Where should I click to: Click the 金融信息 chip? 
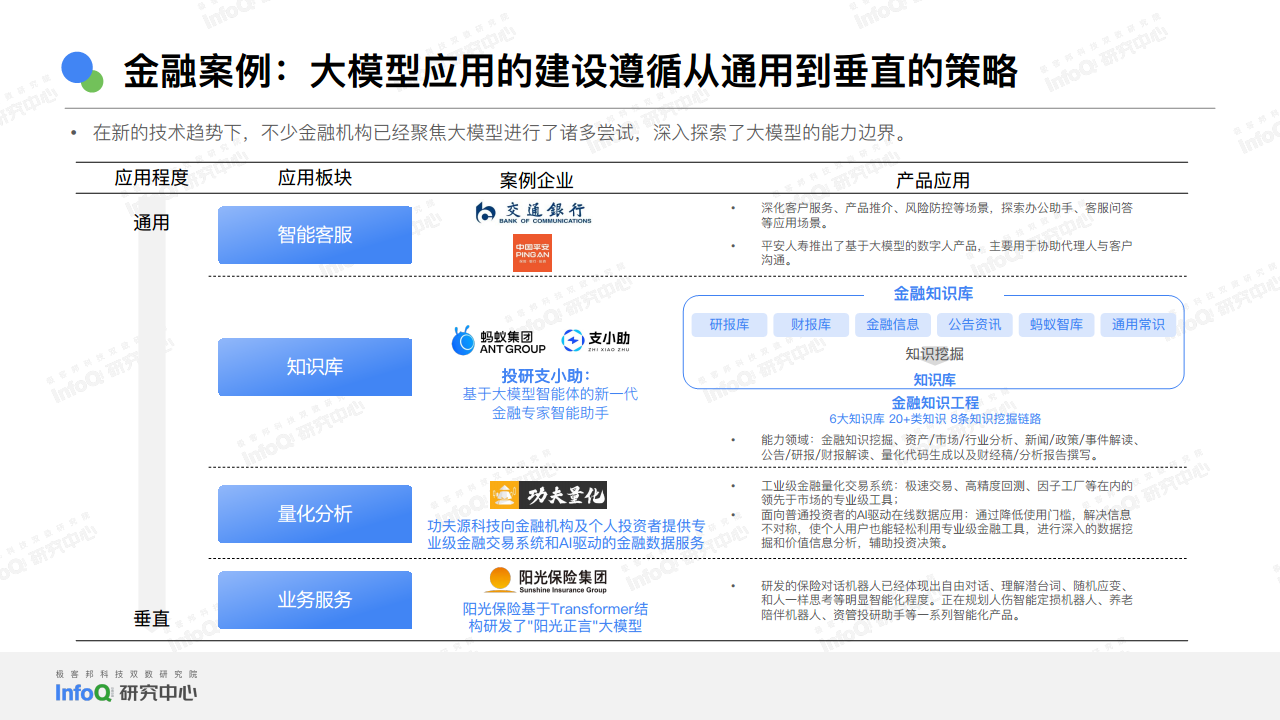click(892, 325)
